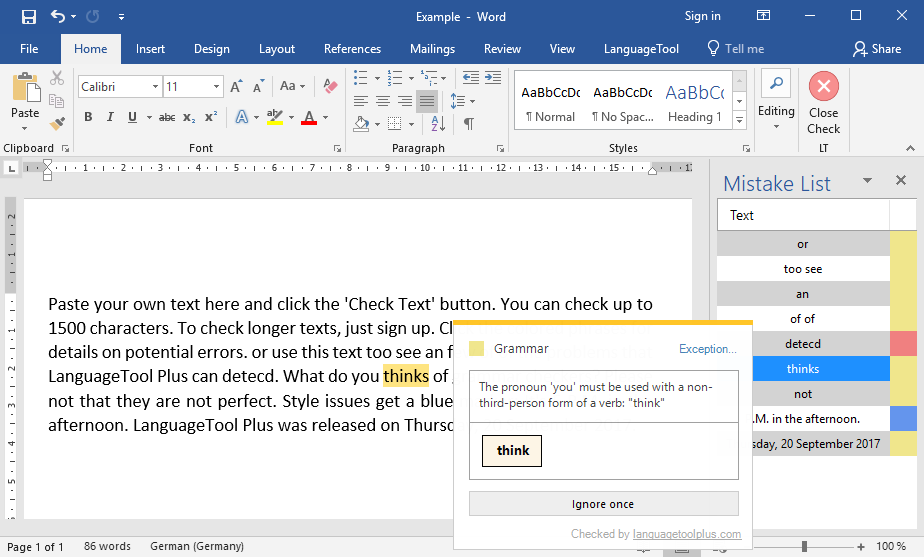Open the References ribbon tab
Screen dimensions: 924x557
point(352,49)
